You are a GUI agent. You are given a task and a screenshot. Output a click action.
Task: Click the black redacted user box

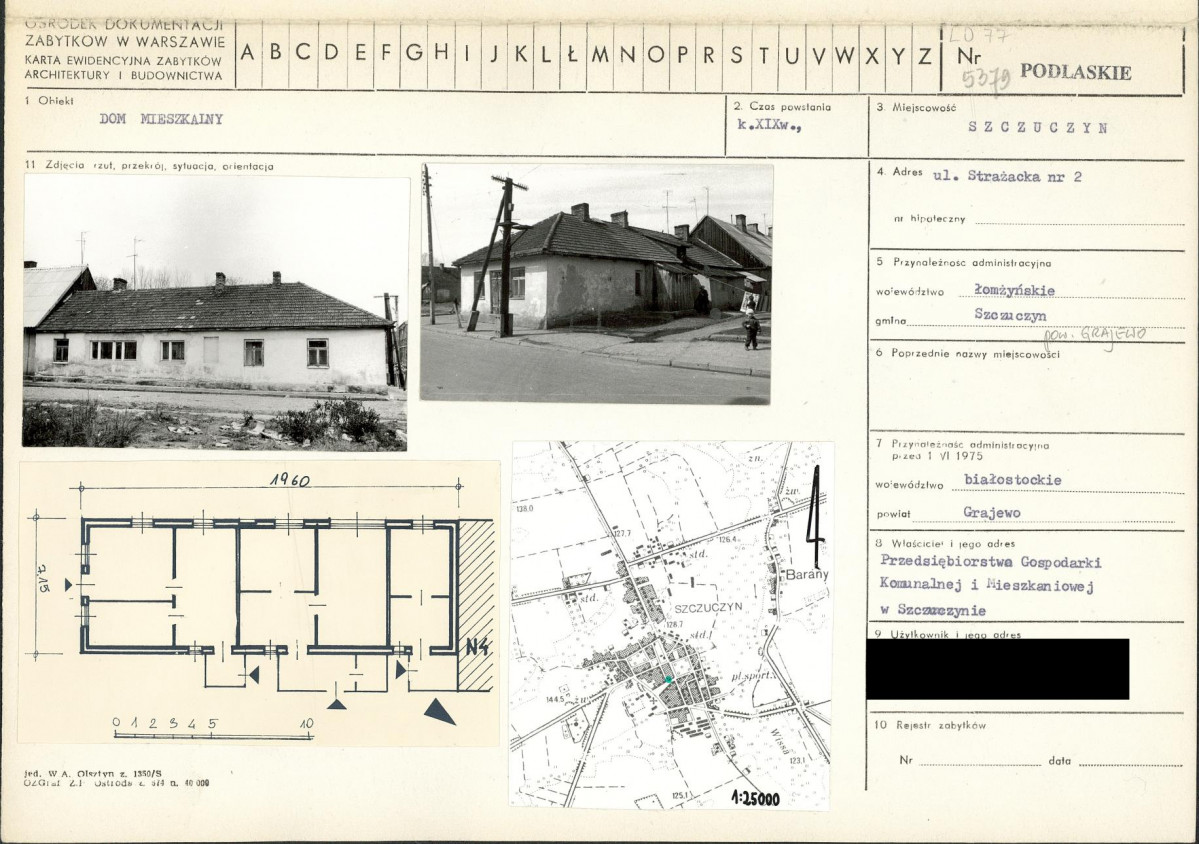(x=997, y=669)
